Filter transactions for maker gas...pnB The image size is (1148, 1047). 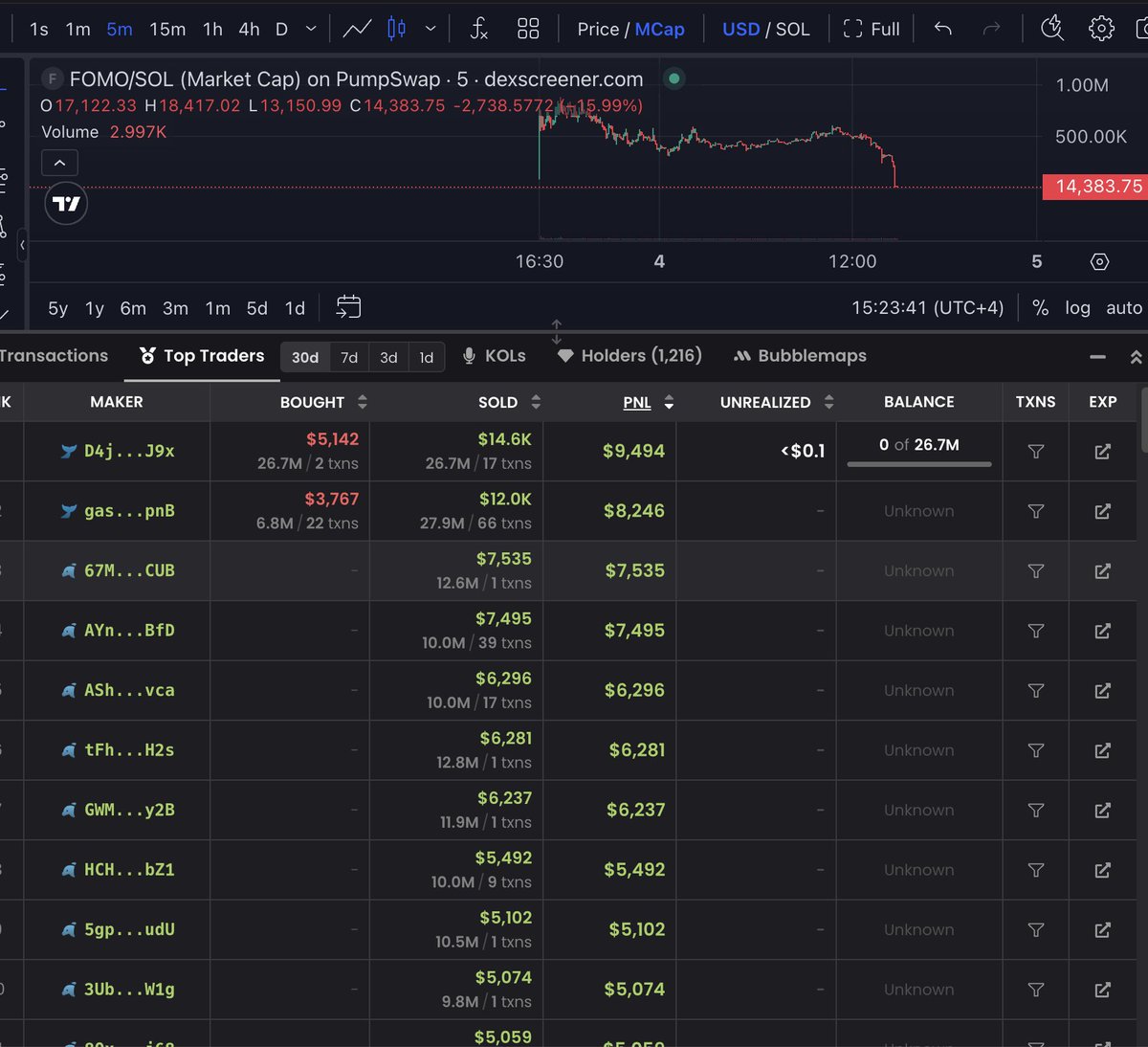coord(1035,511)
